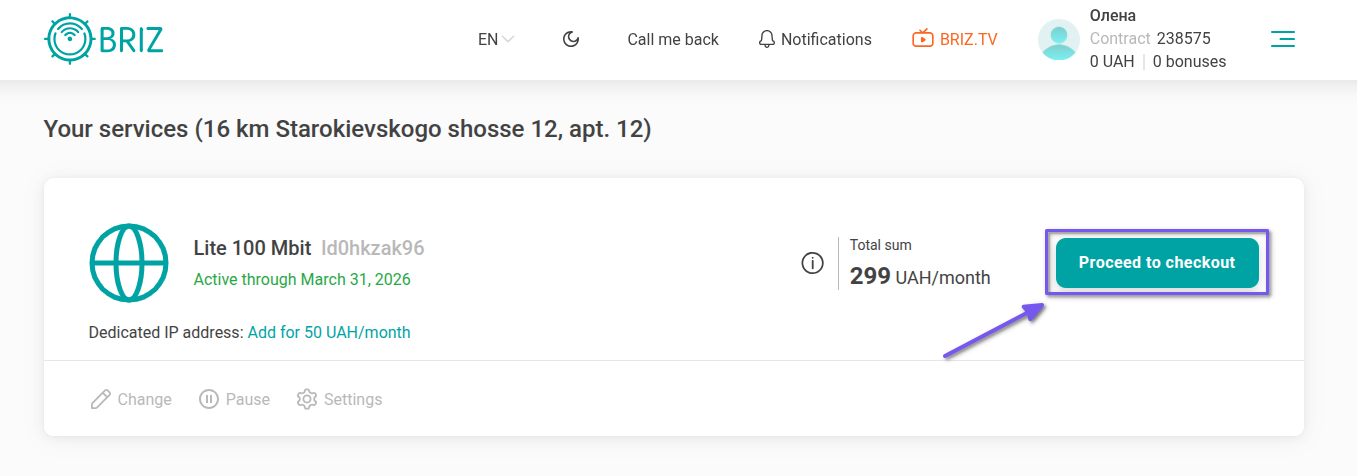The width and height of the screenshot is (1357, 476).
Task: Click Call me back link
Action: point(673,40)
